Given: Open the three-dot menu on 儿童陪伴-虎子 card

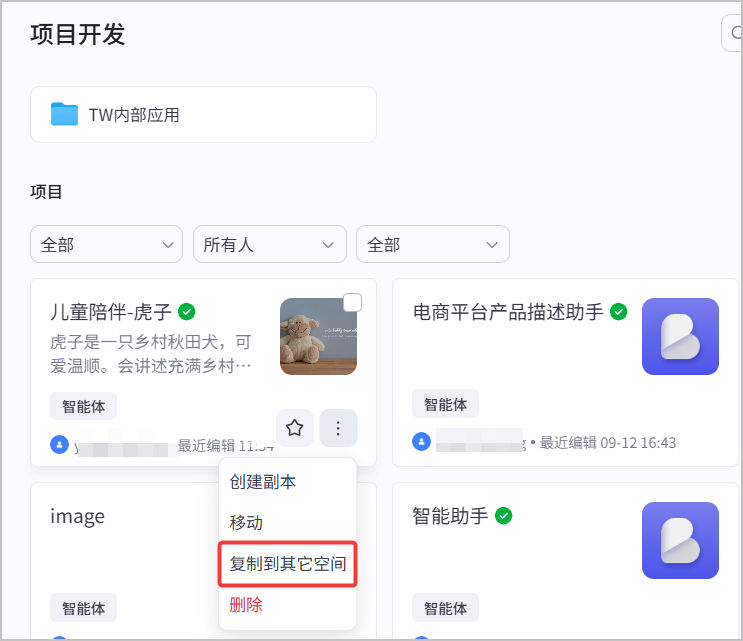Looking at the screenshot, I should point(338,428).
